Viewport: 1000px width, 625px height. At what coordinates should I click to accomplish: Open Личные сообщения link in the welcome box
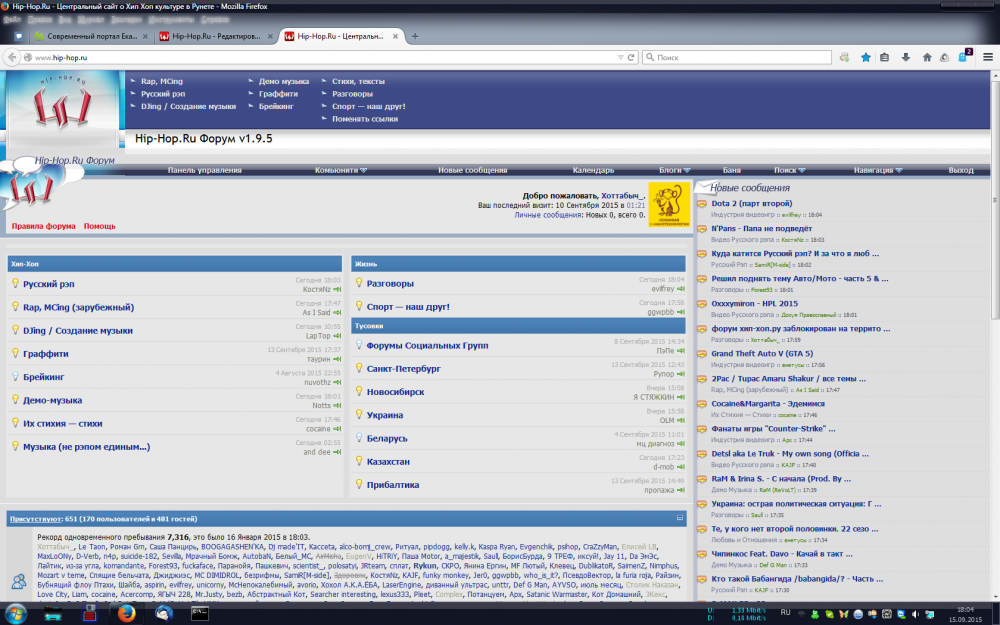click(x=548, y=215)
